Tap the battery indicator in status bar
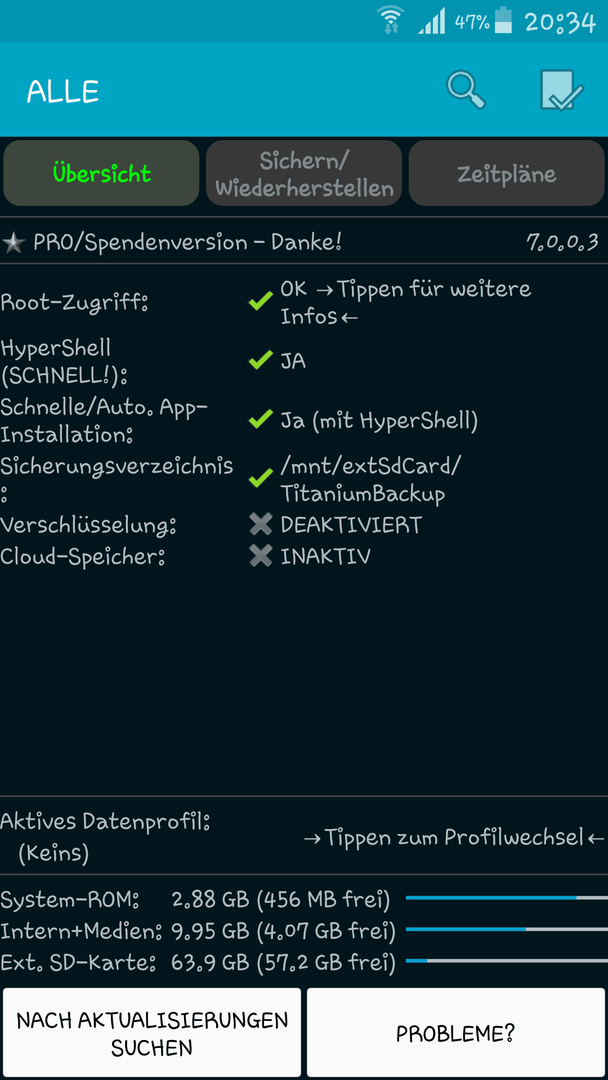Screen dimensions: 608x1080 504,21
